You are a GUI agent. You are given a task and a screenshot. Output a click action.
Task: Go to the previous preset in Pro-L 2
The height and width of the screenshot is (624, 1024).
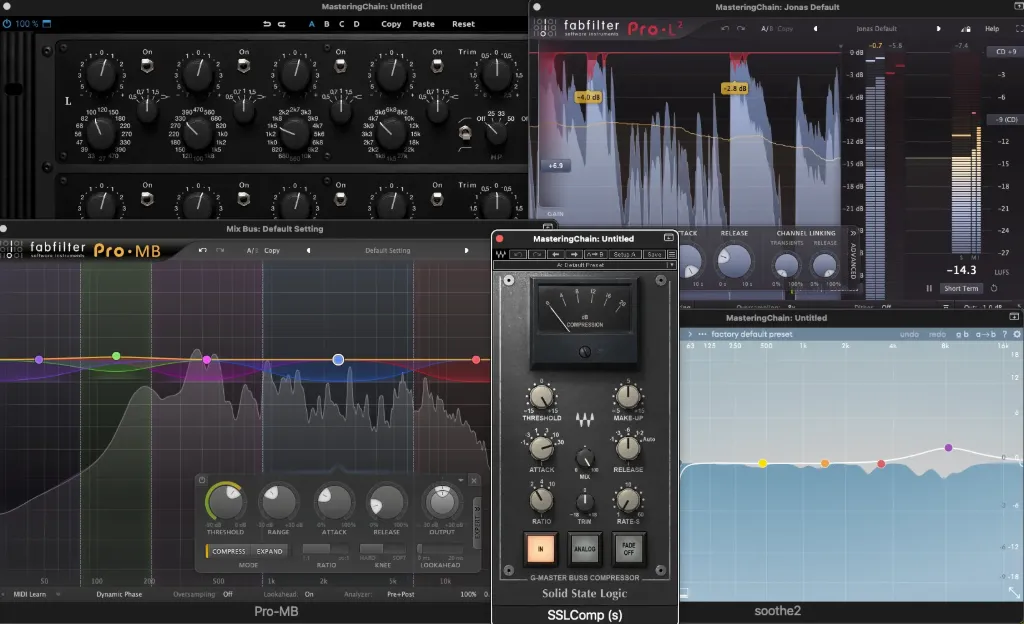coord(815,29)
